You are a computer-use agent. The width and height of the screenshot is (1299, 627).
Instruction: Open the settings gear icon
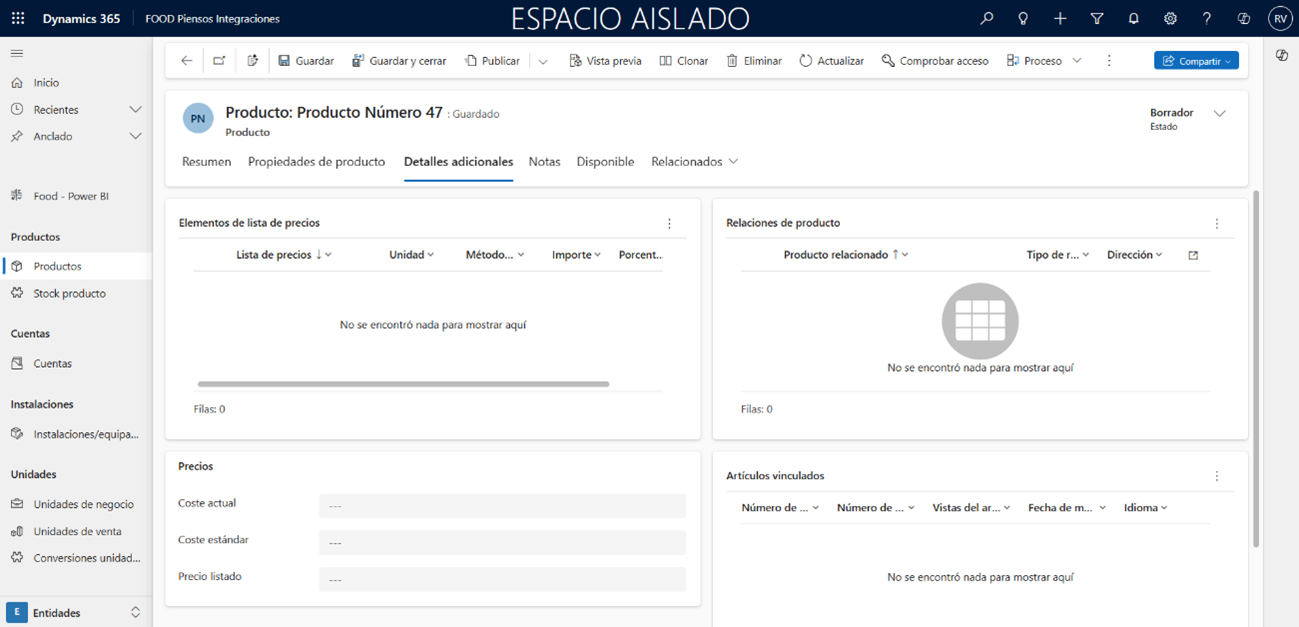click(1170, 18)
